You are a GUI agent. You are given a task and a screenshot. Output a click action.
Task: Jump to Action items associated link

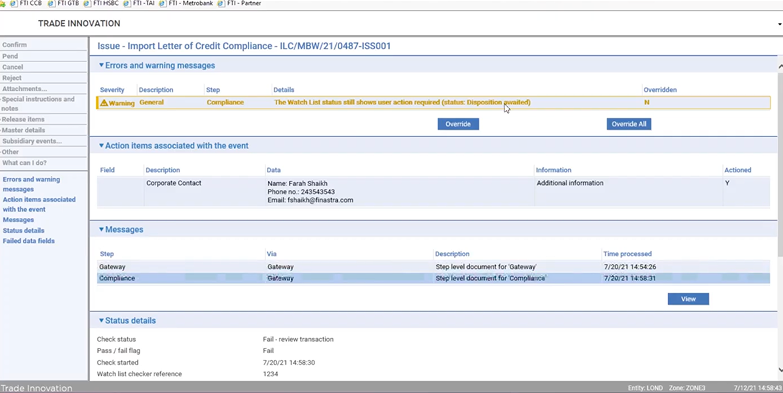pyautogui.click(x=39, y=204)
